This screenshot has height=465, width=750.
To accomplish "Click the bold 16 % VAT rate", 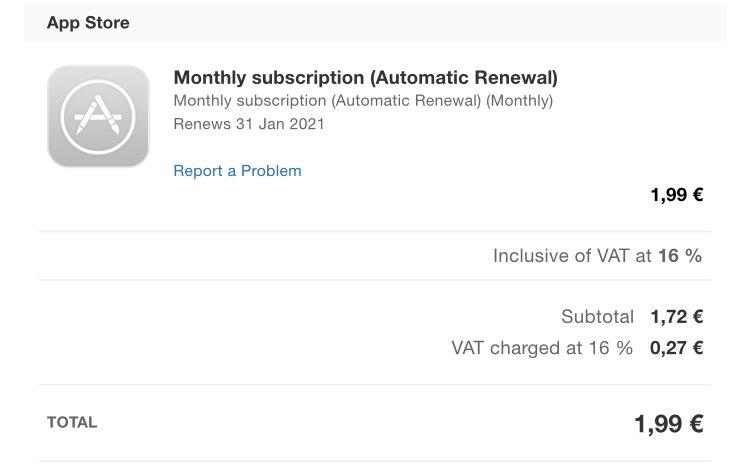I will coord(680,255).
